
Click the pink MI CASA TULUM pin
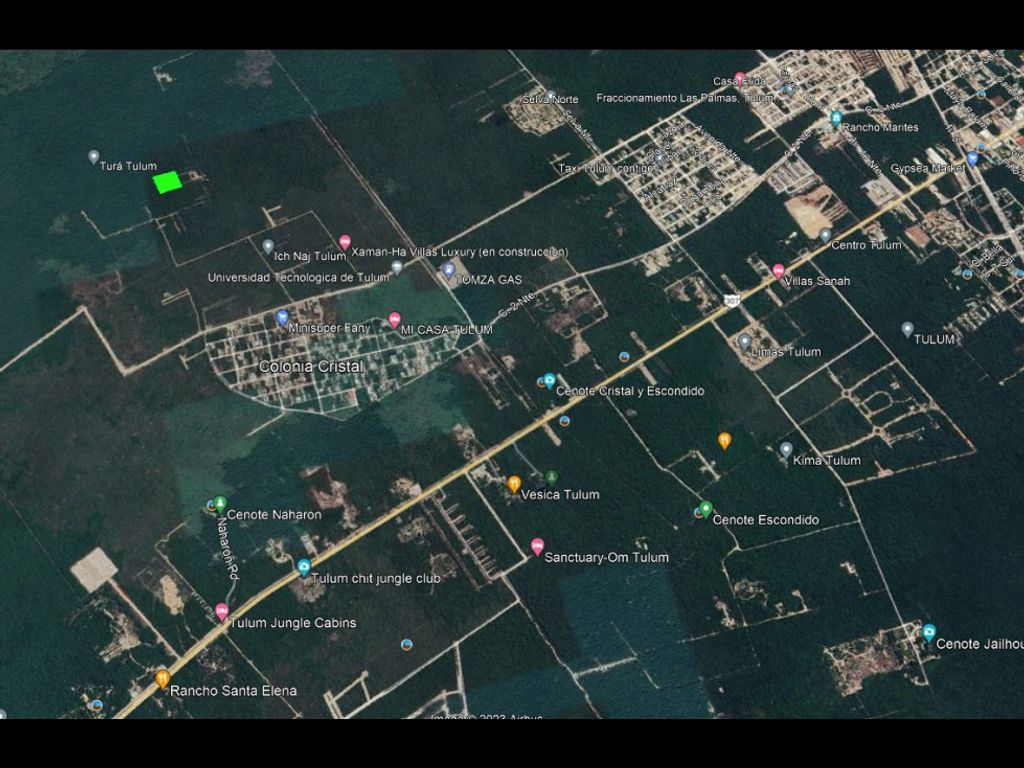[394, 319]
